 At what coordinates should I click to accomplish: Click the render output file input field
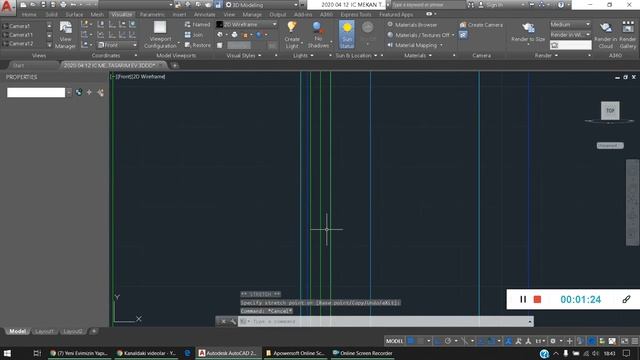570,45
